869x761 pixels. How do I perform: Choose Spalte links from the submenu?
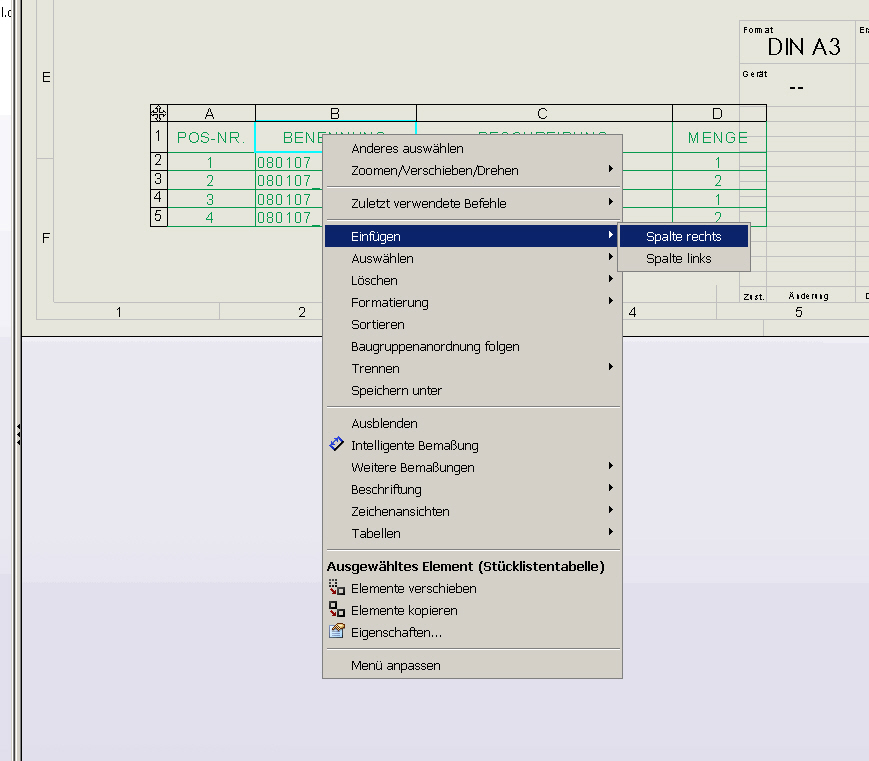684,259
